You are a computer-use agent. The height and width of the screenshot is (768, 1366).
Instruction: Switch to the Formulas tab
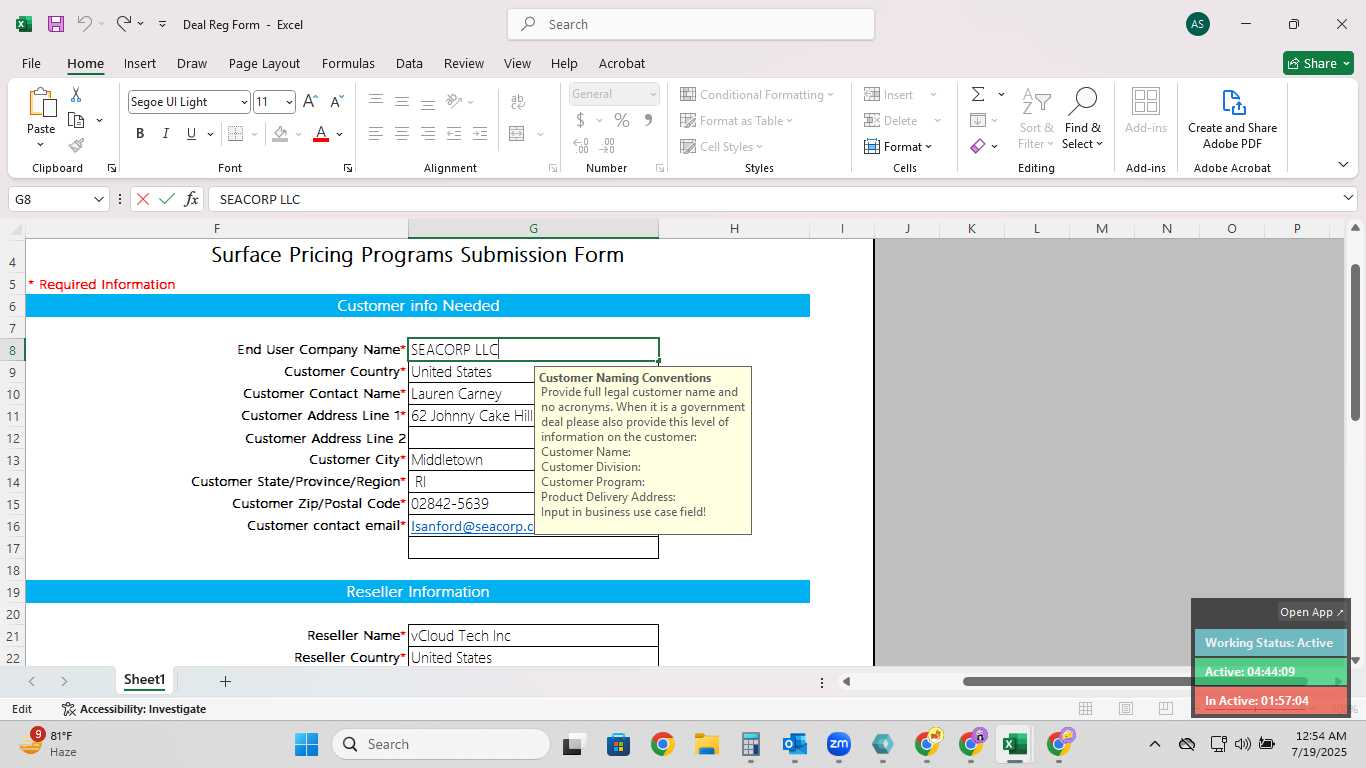pyautogui.click(x=348, y=63)
